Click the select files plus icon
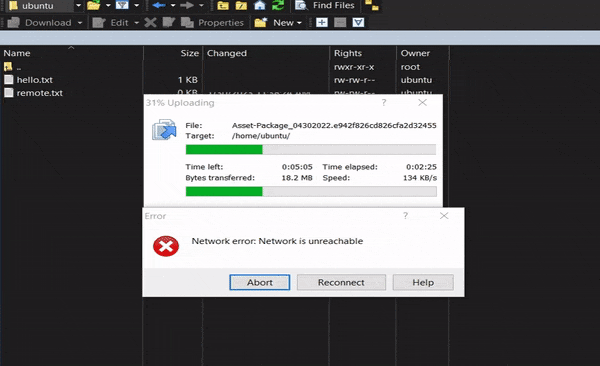Screen dimensions: 600x366 tap(322, 23)
